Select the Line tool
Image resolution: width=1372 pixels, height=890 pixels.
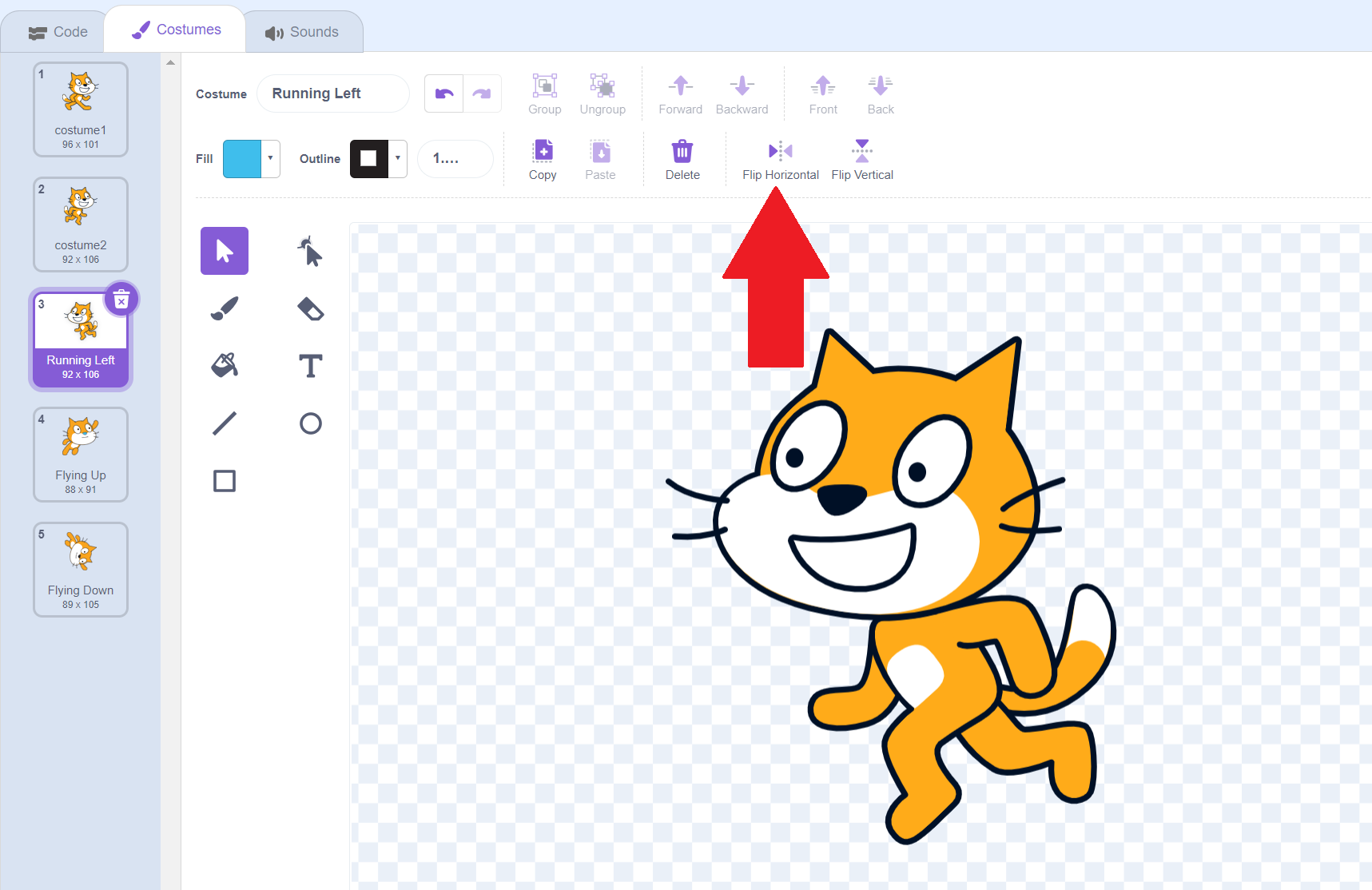225,423
